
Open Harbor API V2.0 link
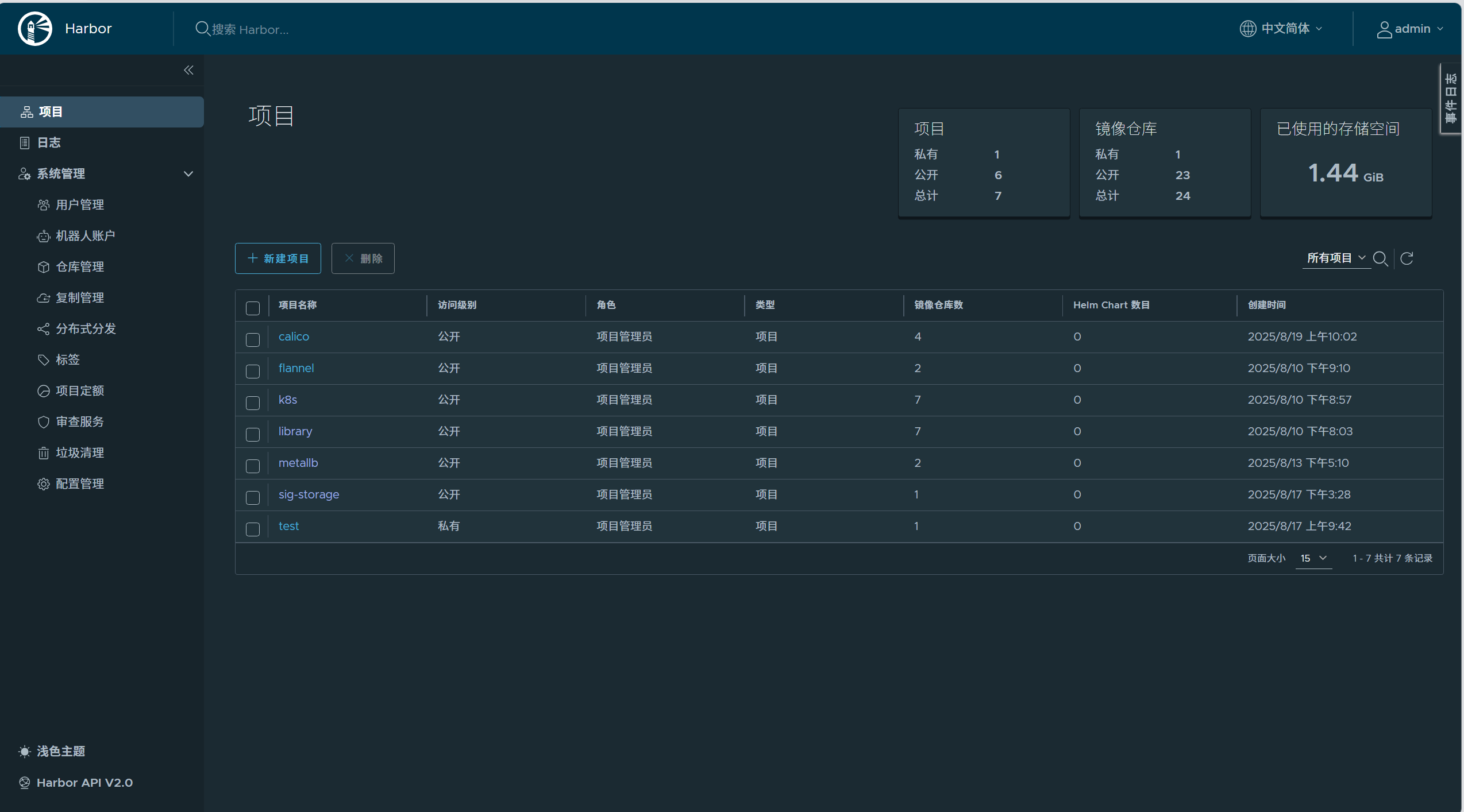coord(84,783)
